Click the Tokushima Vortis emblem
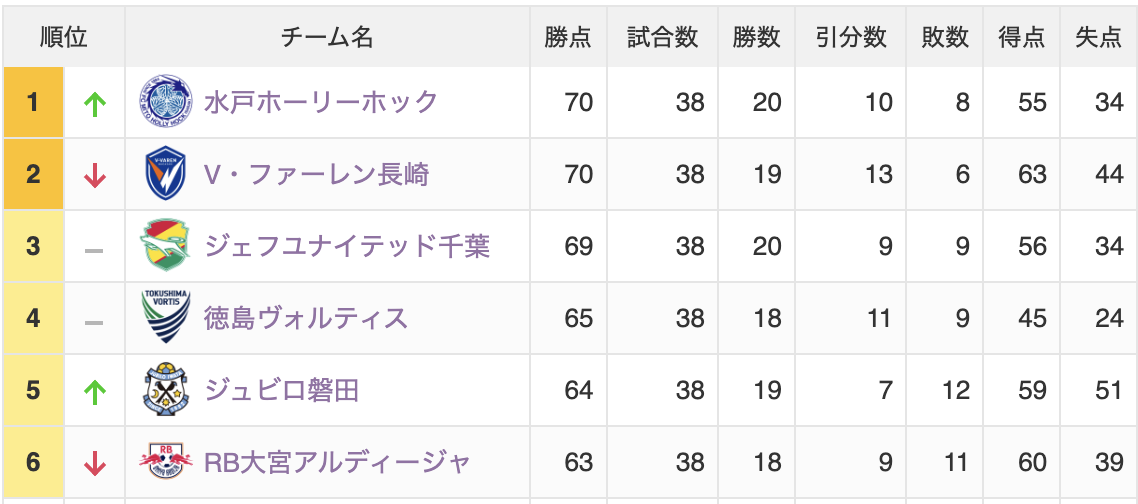The height and width of the screenshot is (504, 1138). 163,318
